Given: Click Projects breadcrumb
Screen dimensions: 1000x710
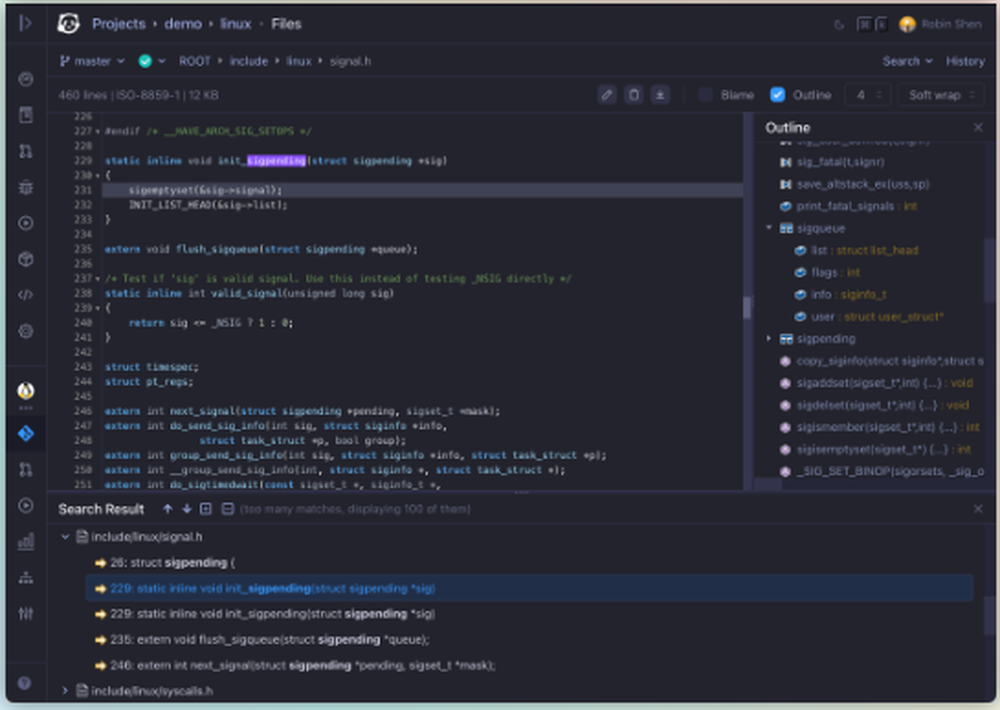Looking at the screenshot, I should pos(119,24).
